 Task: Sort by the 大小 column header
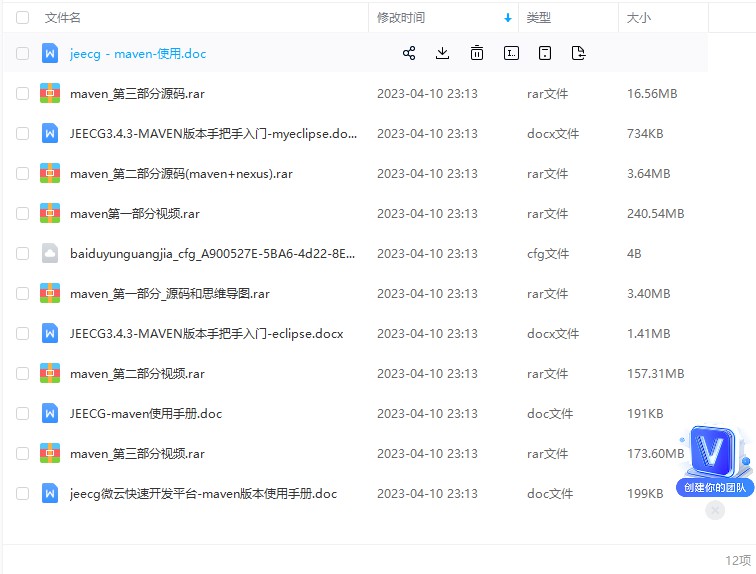click(x=639, y=18)
